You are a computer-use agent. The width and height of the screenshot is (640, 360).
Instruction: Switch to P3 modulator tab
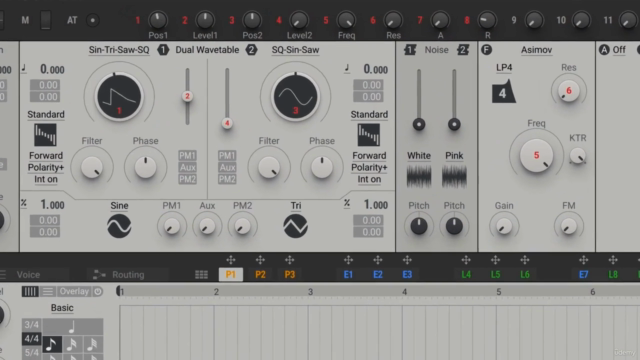pos(289,275)
